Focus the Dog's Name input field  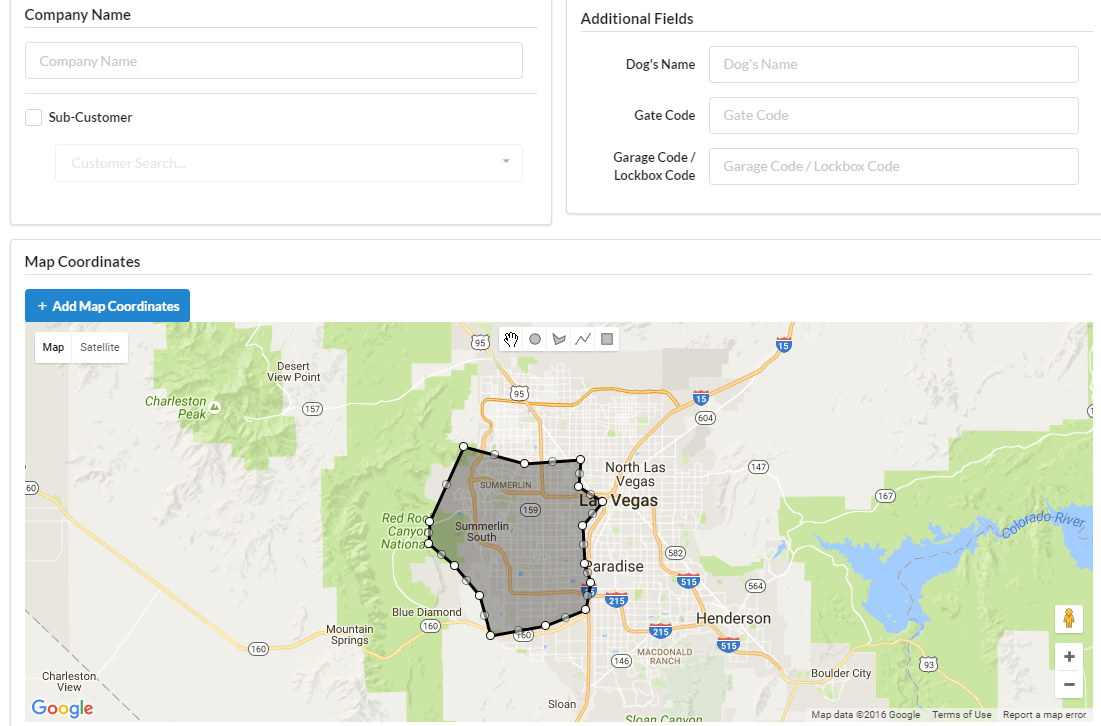(893, 65)
